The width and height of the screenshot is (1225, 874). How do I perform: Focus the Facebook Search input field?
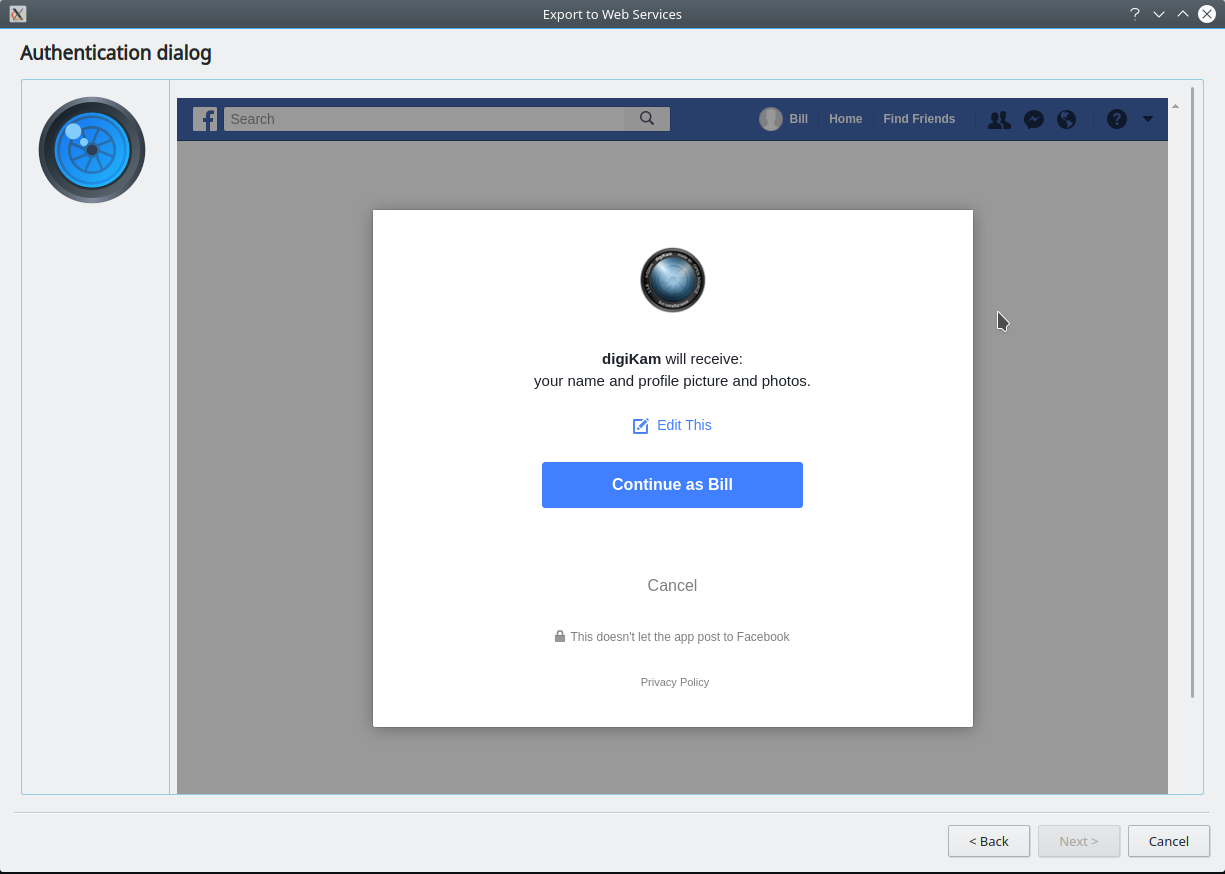pyautogui.click(x=425, y=119)
